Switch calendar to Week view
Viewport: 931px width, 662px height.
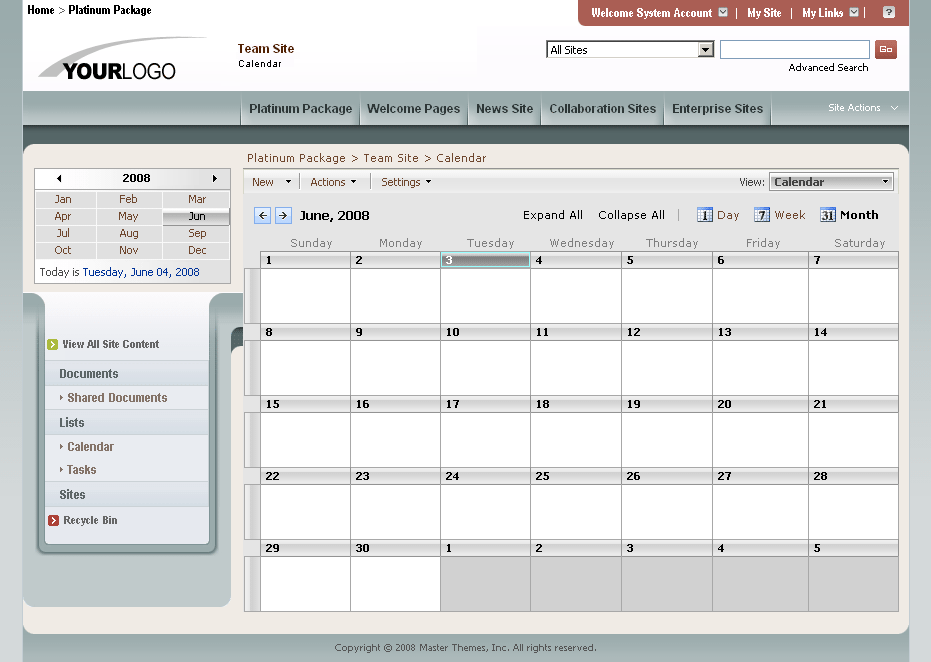[780, 214]
